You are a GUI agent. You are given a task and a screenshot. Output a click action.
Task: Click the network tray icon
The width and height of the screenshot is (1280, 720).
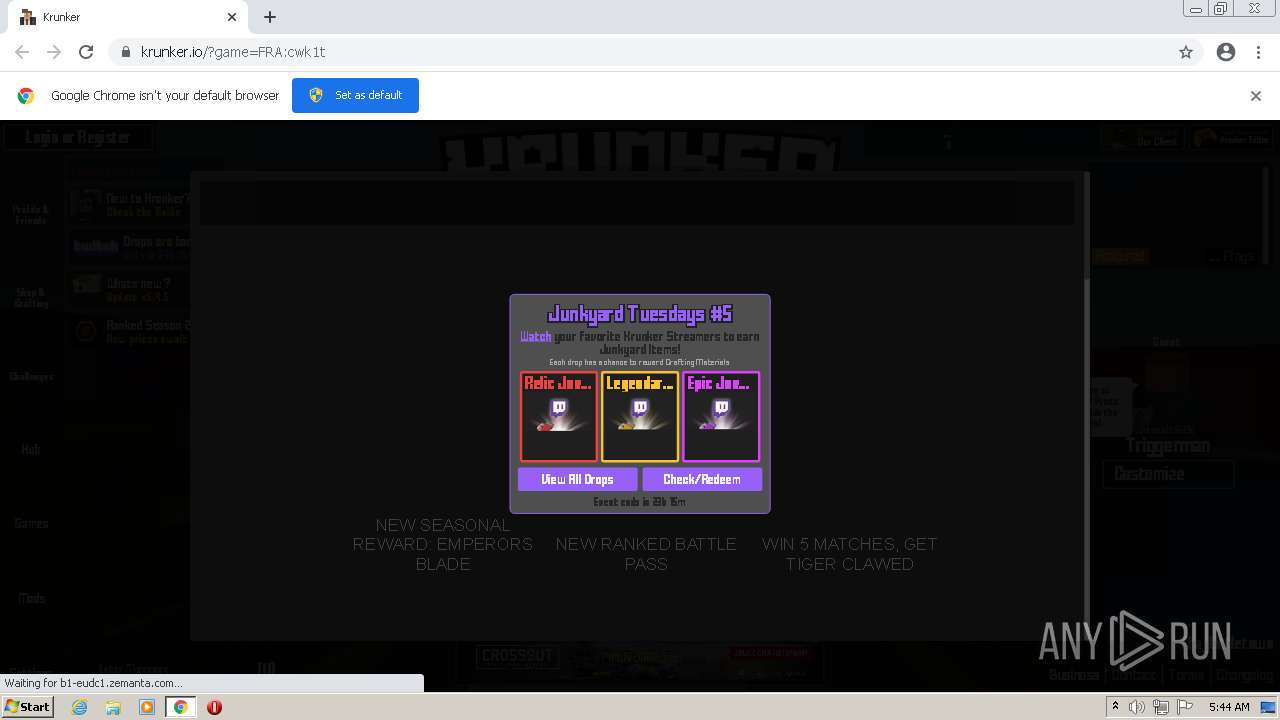coord(1161,707)
